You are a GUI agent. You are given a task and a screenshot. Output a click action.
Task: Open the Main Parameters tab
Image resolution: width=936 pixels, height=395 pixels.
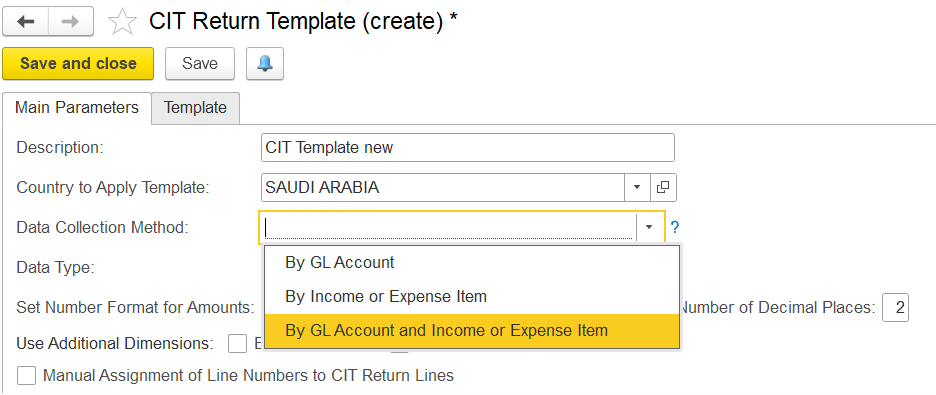(x=77, y=108)
